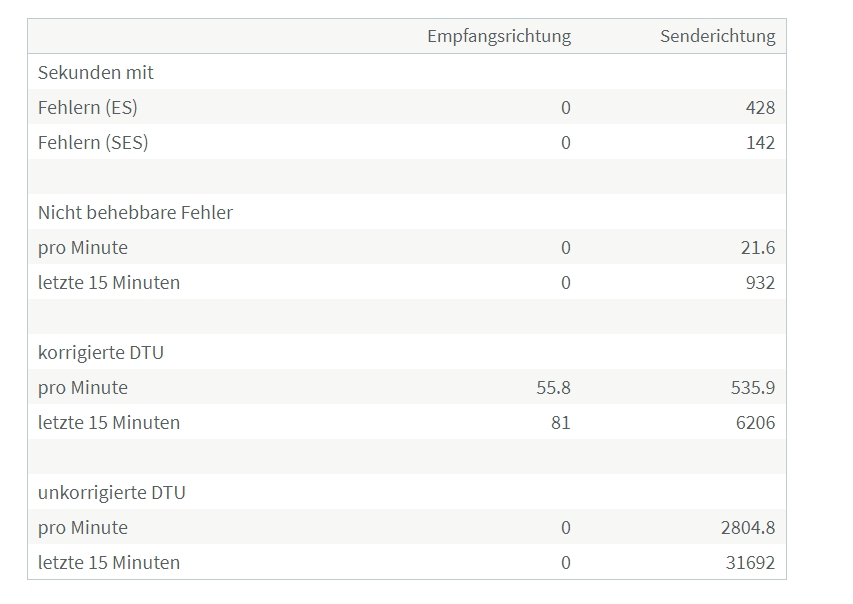The height and width of the screenshot is (604, 853).
Task: Click the Fehlern (ES) row label
Action: pyautogui.click(x=88, y=108)
